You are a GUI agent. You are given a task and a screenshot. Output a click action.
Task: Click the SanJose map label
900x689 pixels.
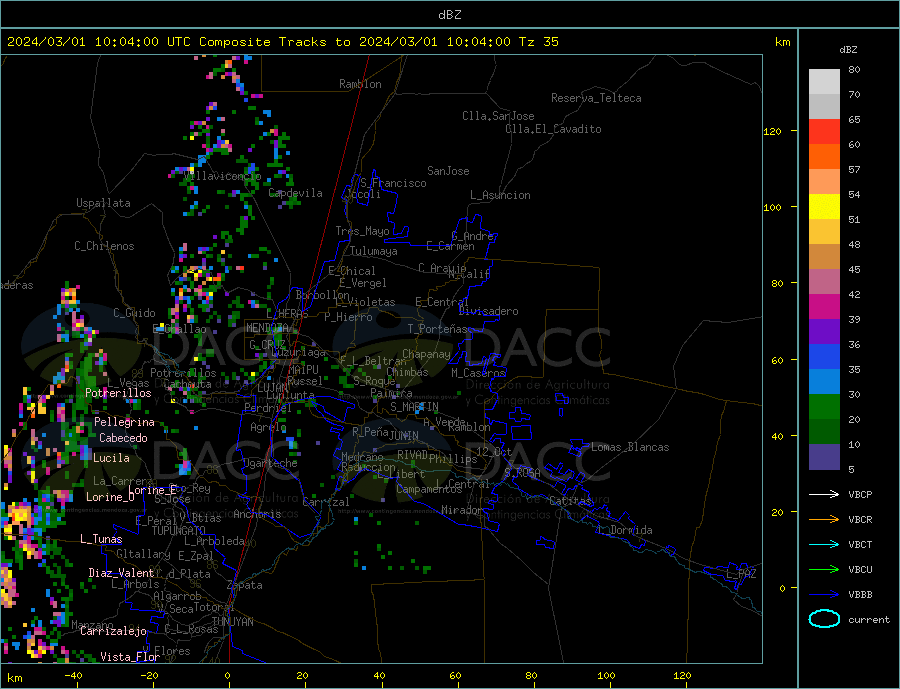pyautogui.click(x=448, y=171)
